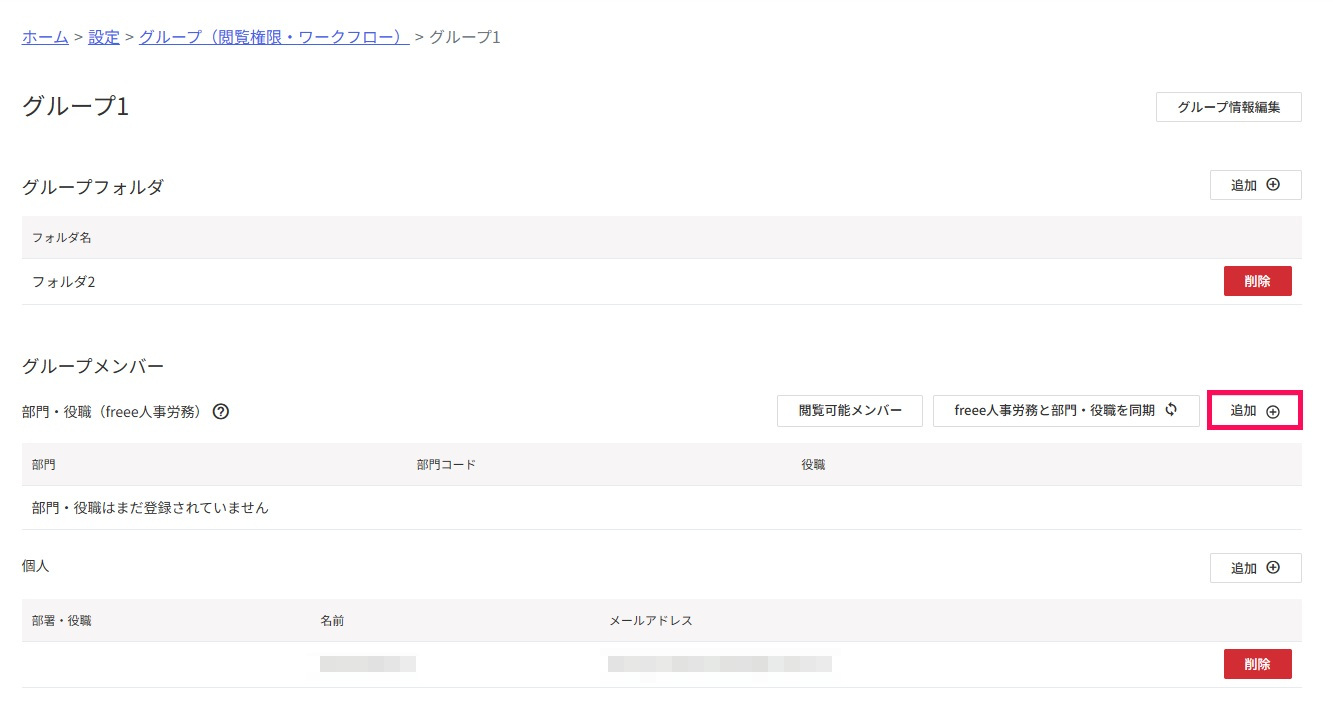Click the 個人 subsection label
1333x714 pixels.
point(35,566)
